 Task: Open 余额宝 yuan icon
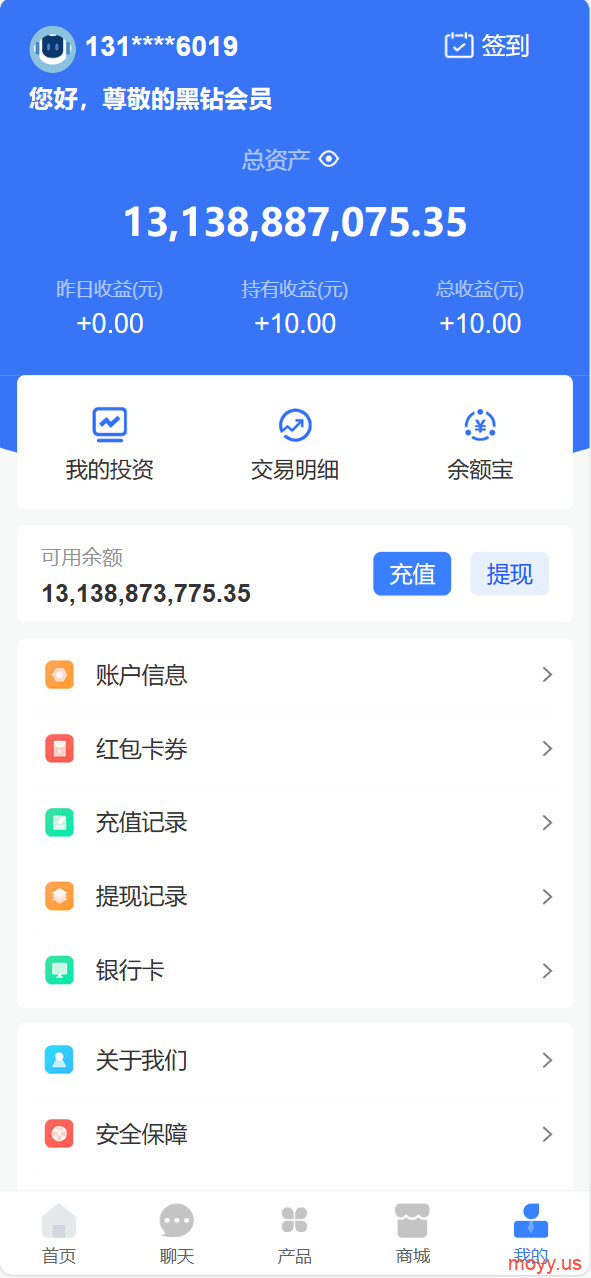coord(480,425)
